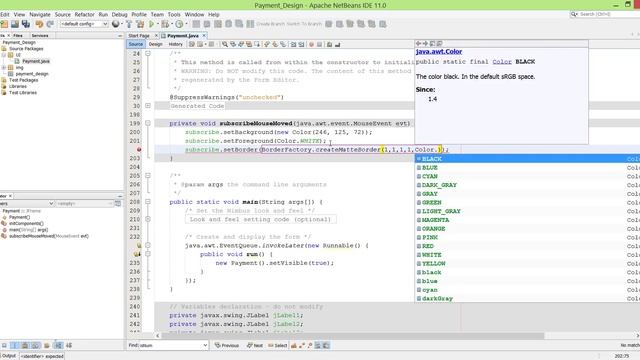Click the Build Project hammer icon
640x360 pixels.
(129, 24)
